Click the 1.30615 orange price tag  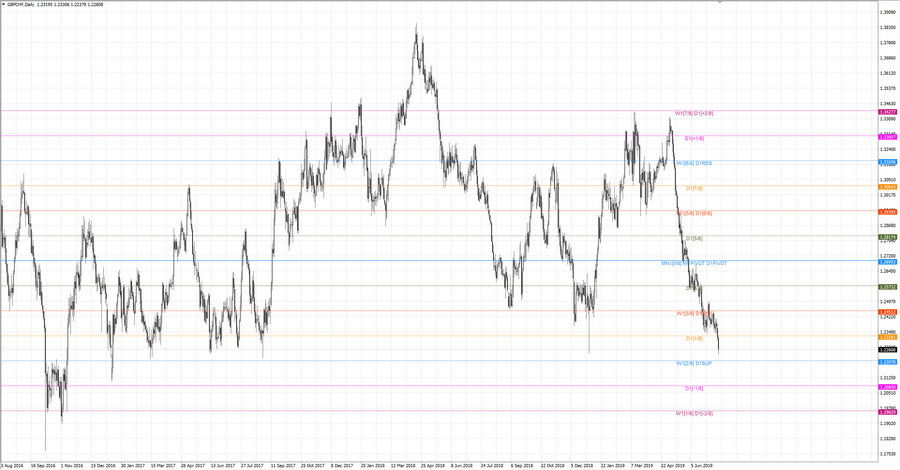click(888, 187)
